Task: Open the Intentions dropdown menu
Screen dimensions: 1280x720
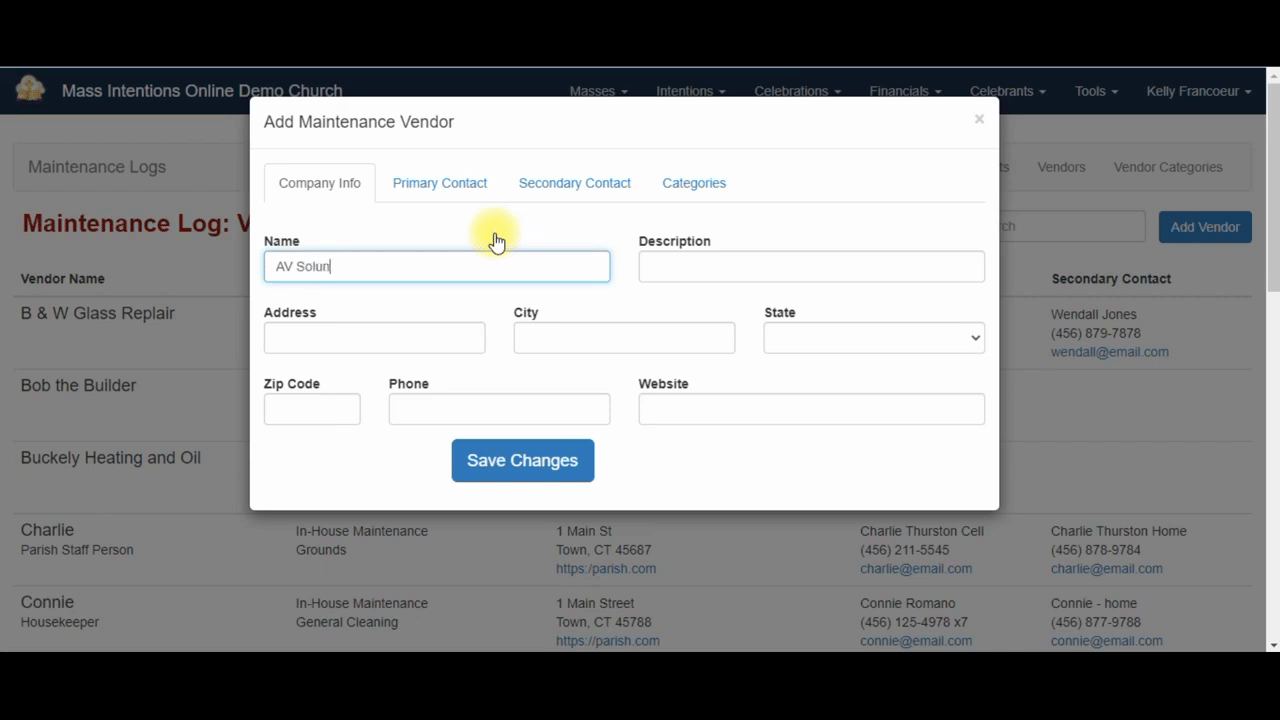Action: (691, 91)
